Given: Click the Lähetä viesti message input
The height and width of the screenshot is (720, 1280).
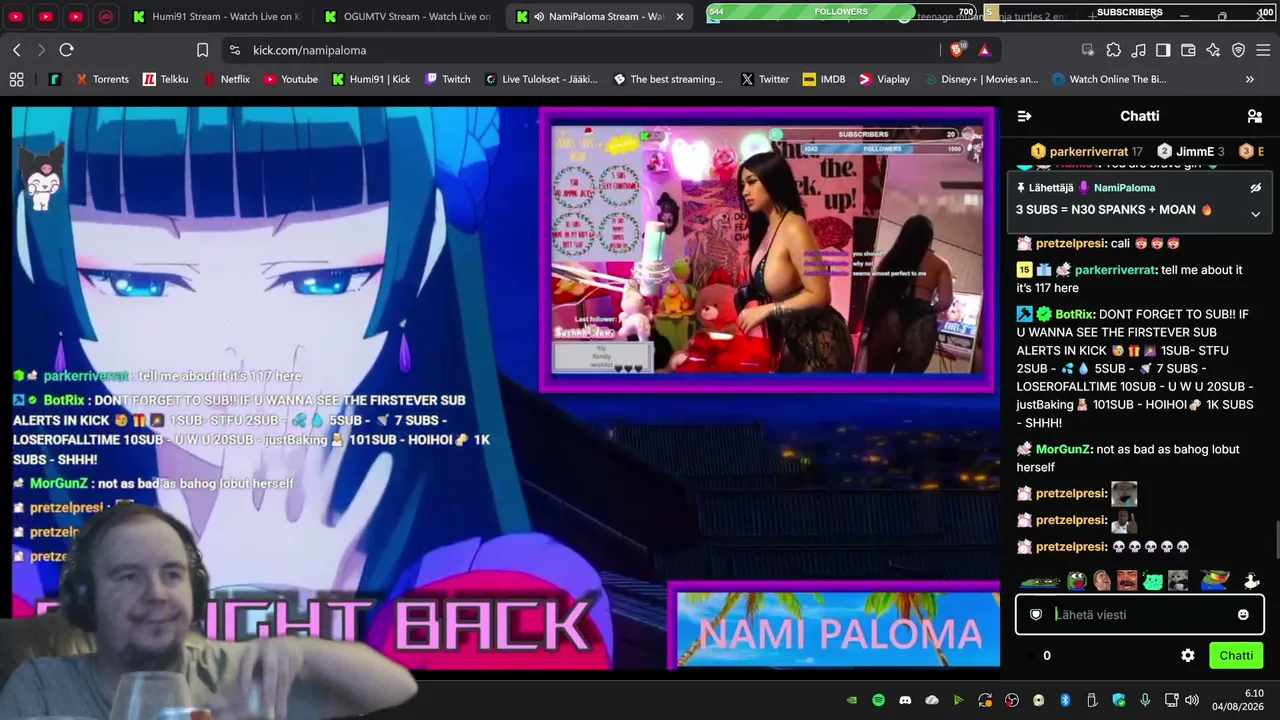Looking at the screenshot, I should point(1140,615).
